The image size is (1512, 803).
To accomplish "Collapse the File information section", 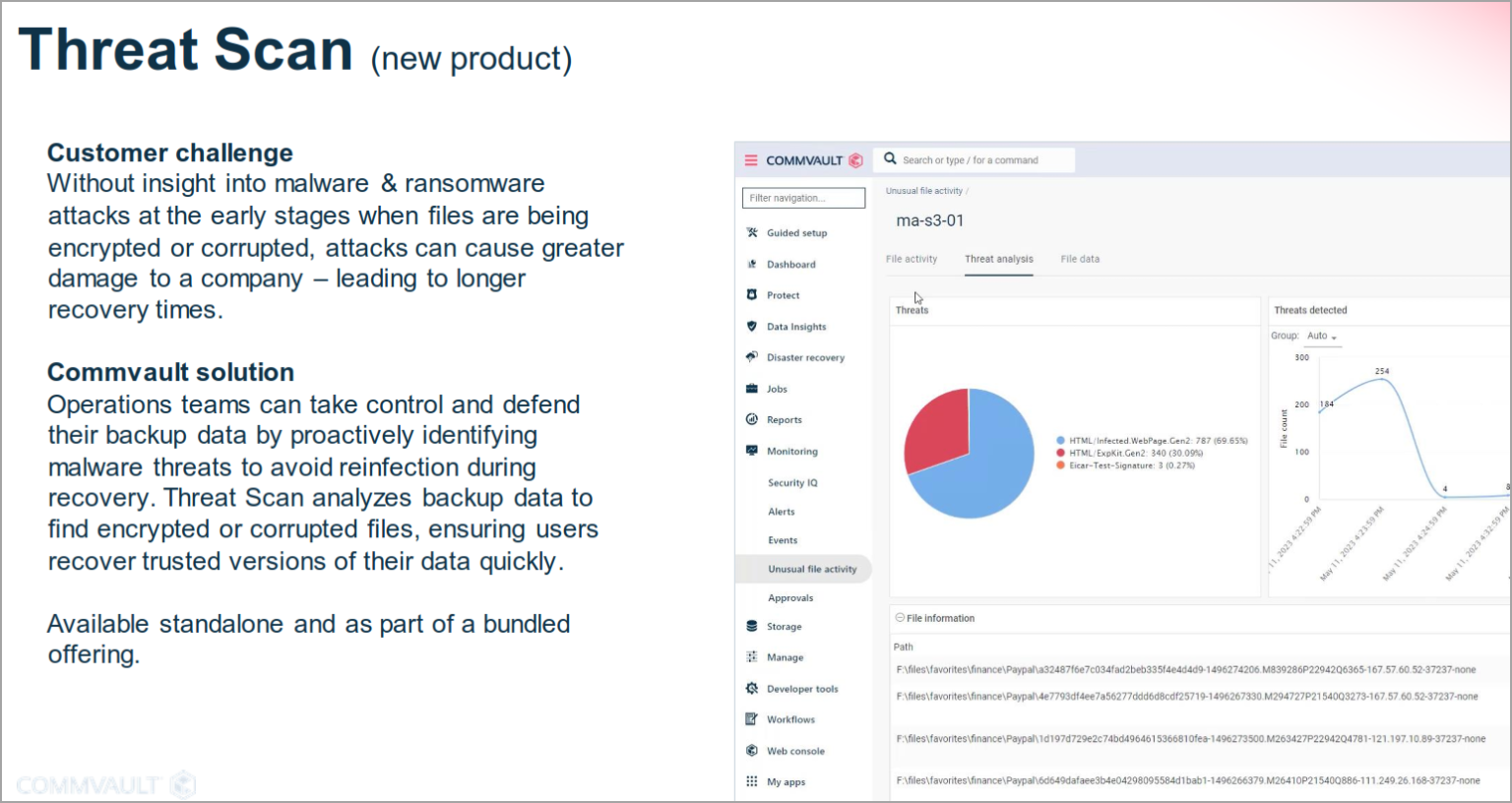I will [899, 618].
